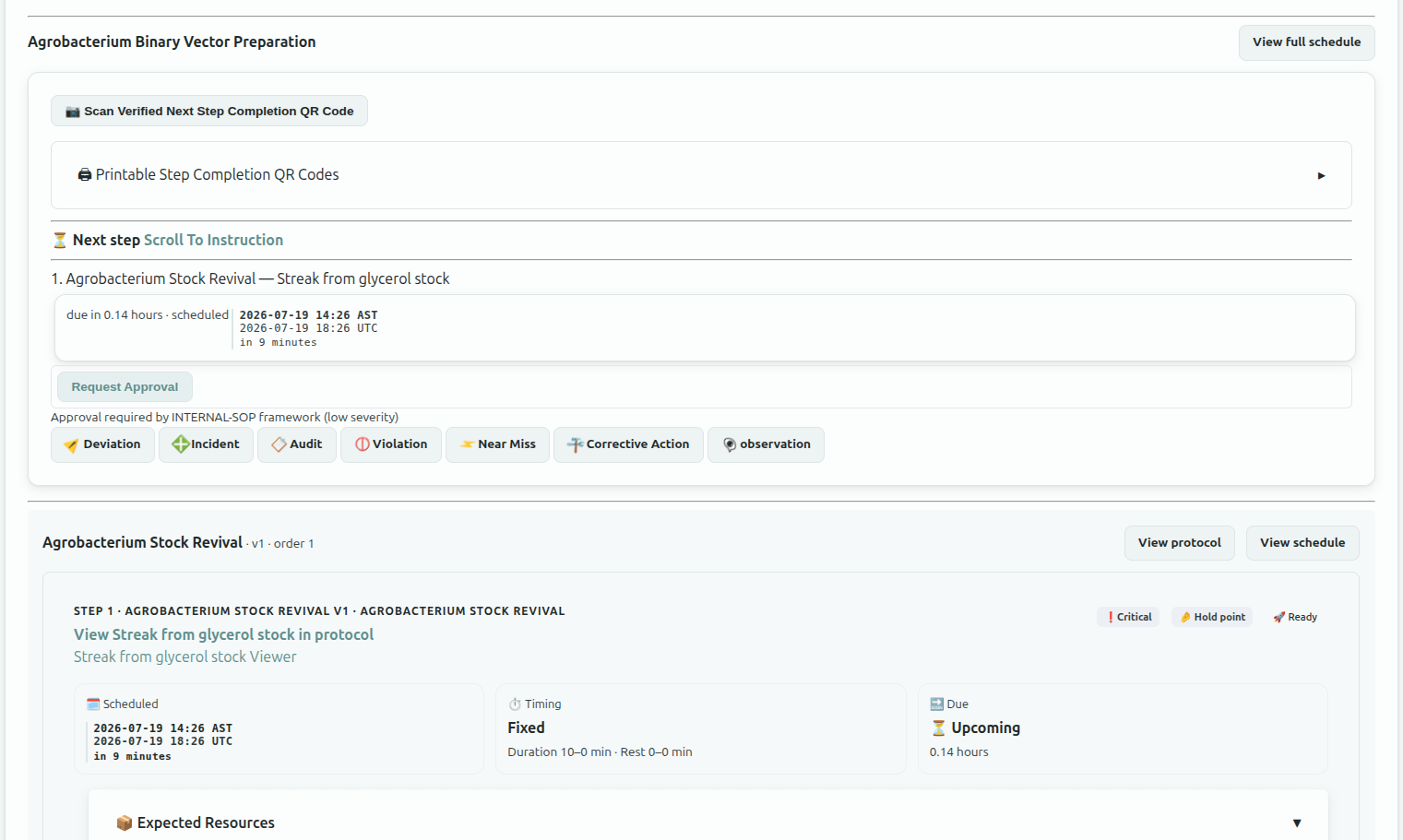
Task: Click the observation icon
Action: point(730,444)
